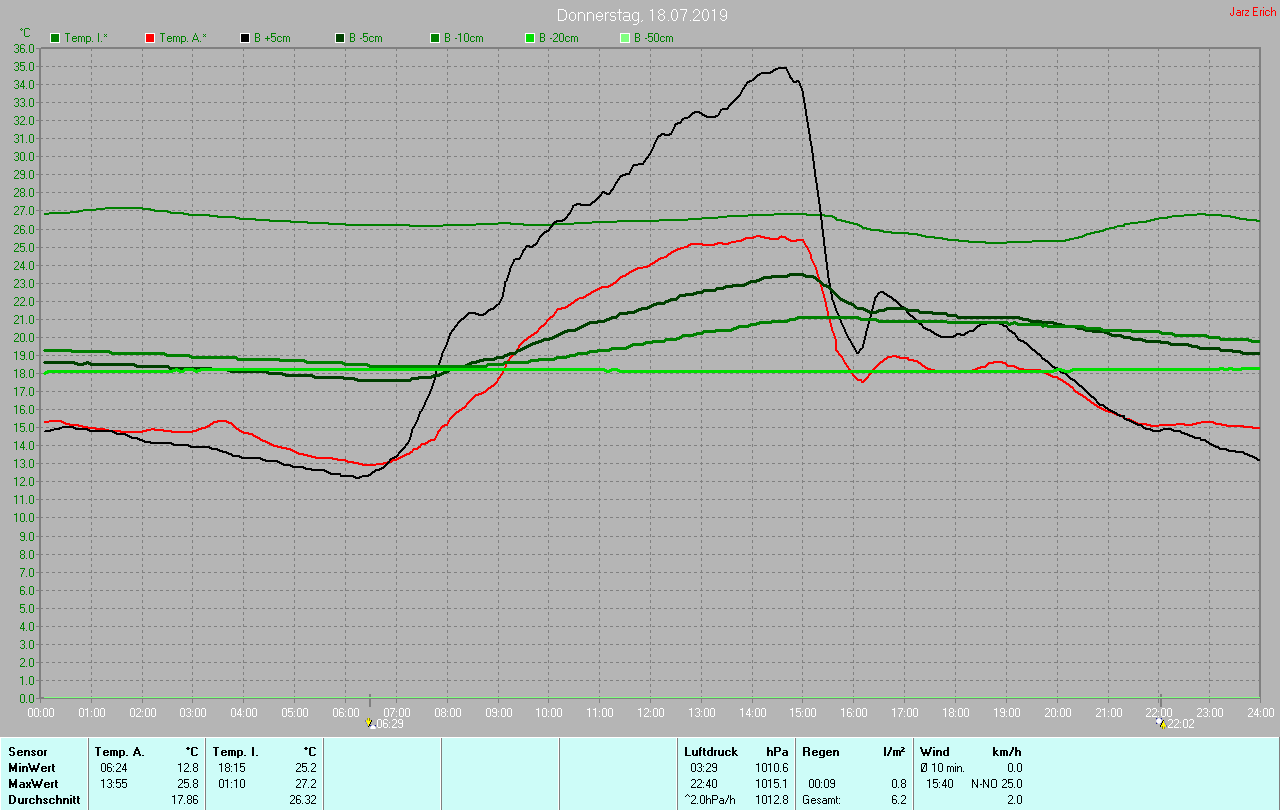Click the light green B -50cm legend swatch
The image size is (1280, 810).
(x=624, y=38)
